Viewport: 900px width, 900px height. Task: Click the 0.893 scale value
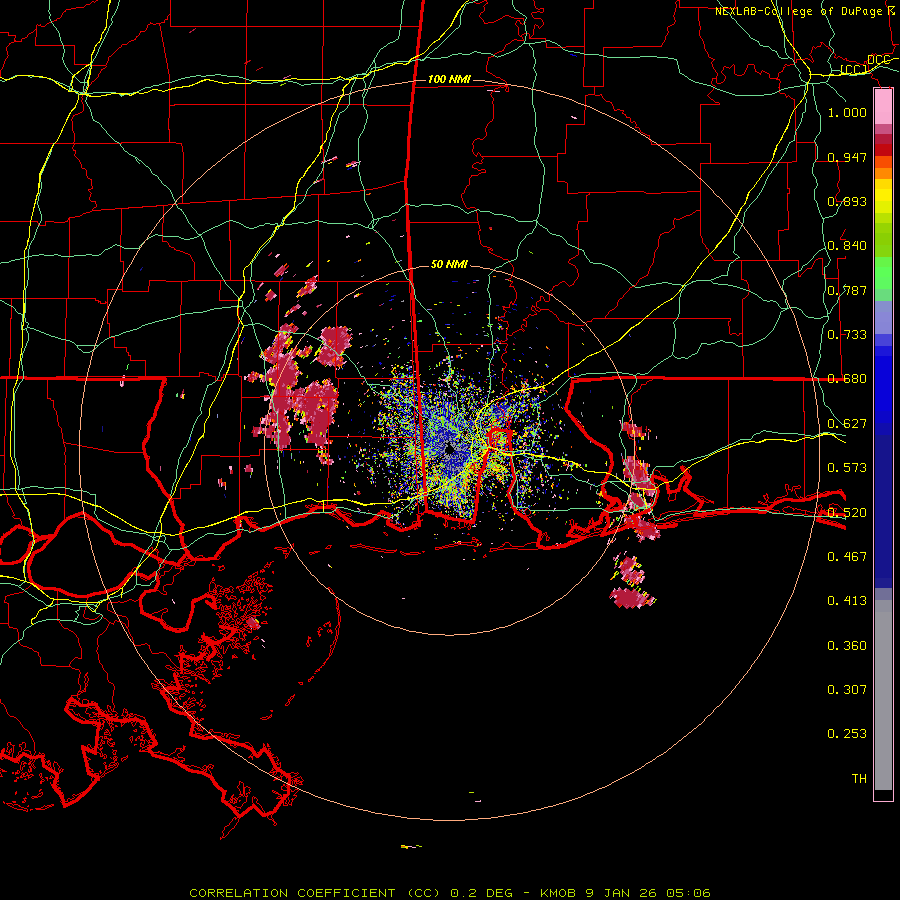(847, 201)
